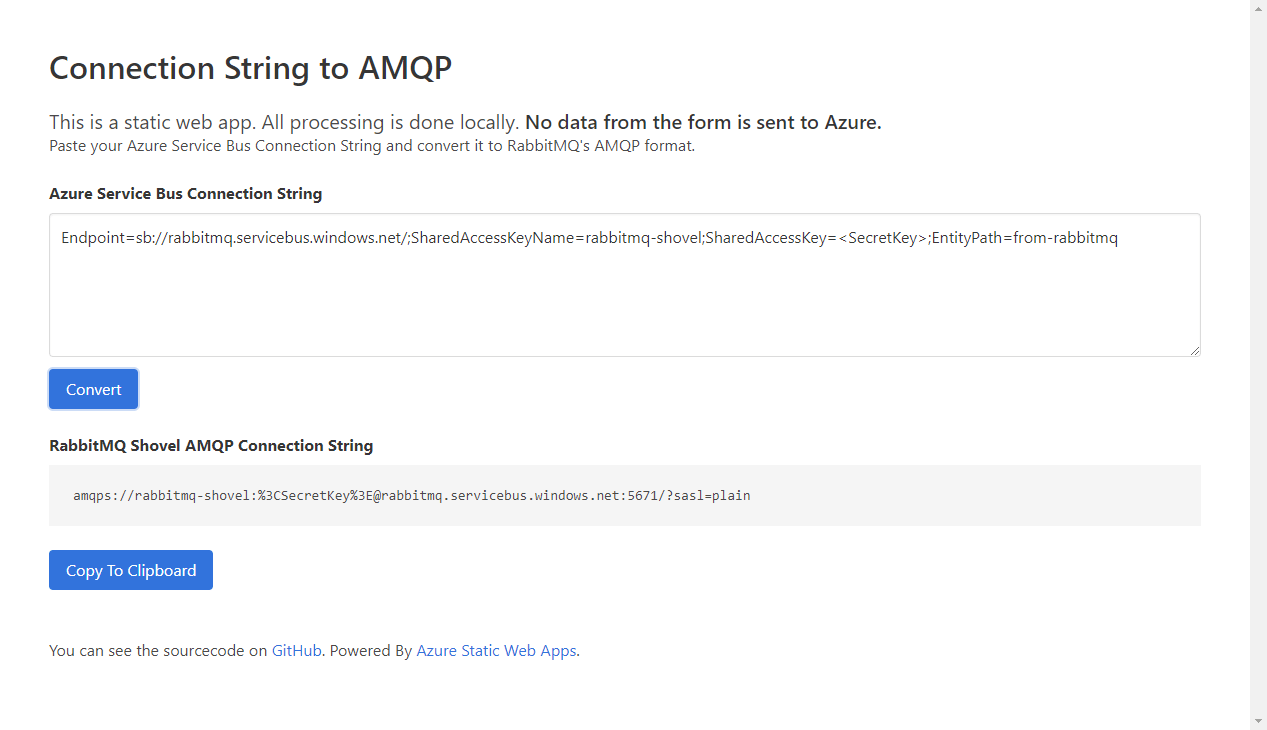Click the page scrollbar down arrow
1267x730 pixels.
(x=1258, y=721)
